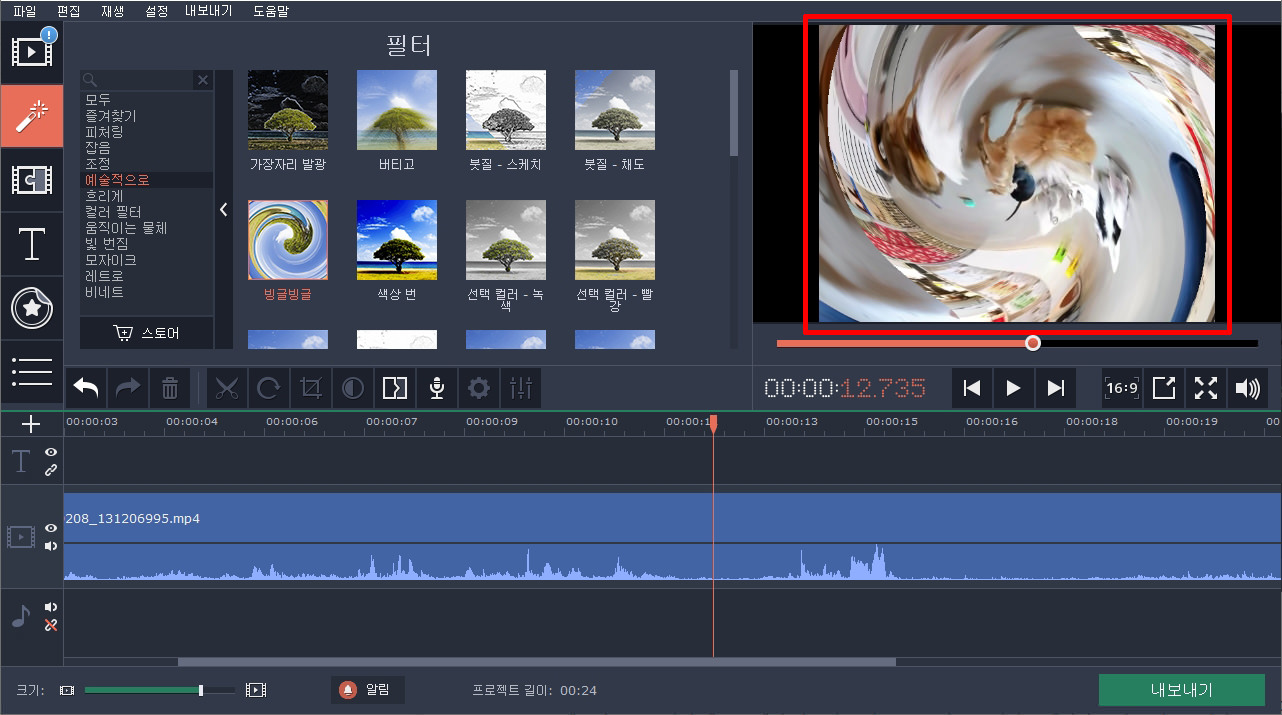Open the More tools list icon
Image resolution: width=1282 pixels, height=715 pixels.
click(x=32, y=371)
